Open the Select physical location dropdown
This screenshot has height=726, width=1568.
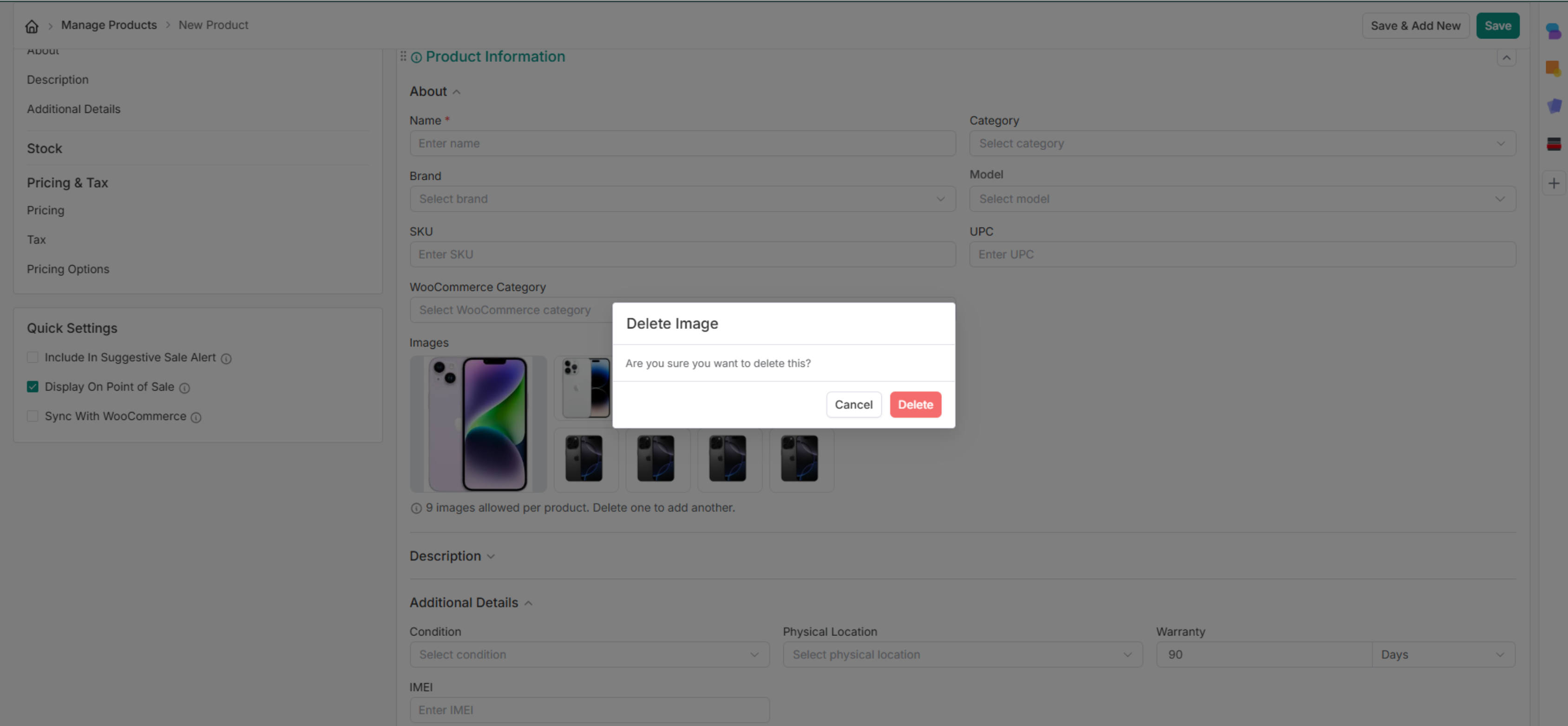click(962, 655)
